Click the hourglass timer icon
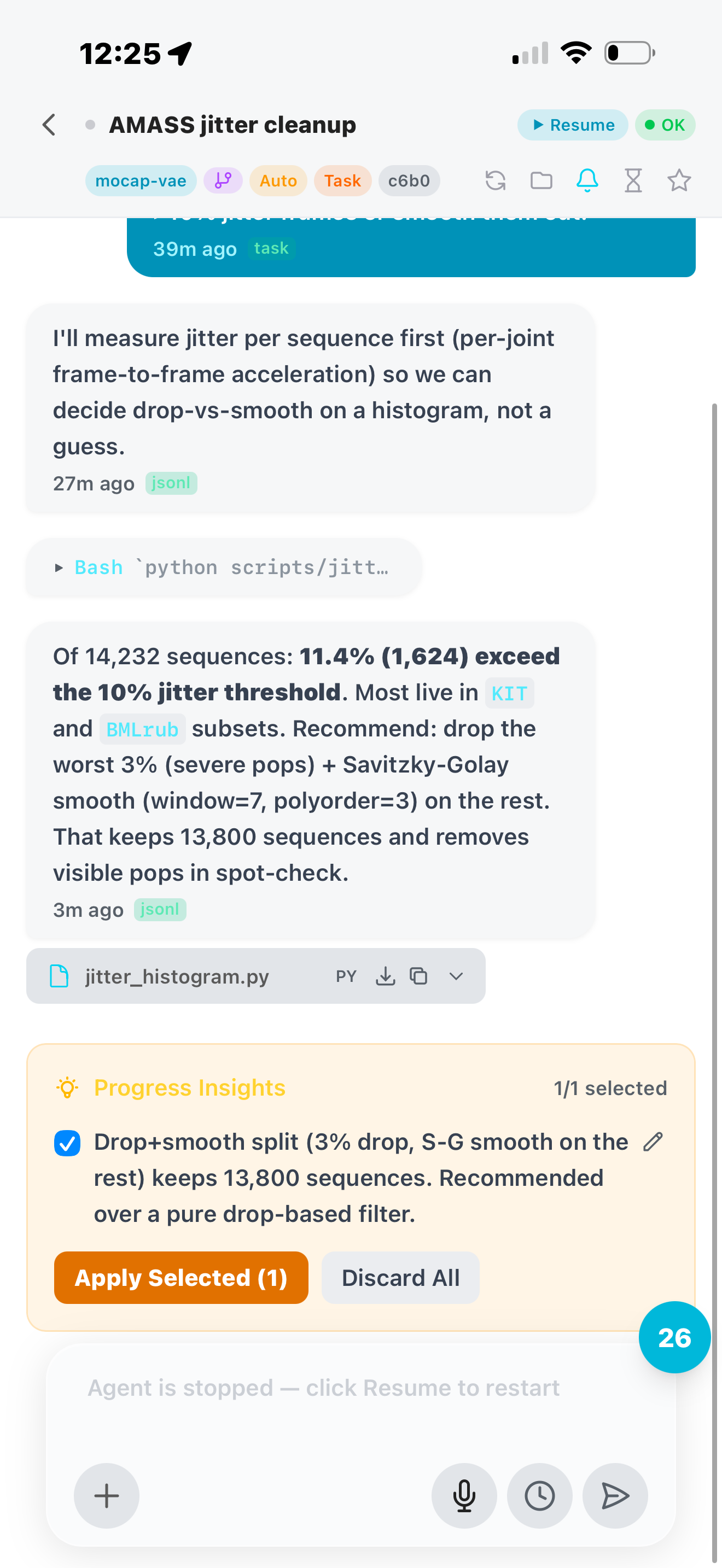 click(x=633, y=181)
